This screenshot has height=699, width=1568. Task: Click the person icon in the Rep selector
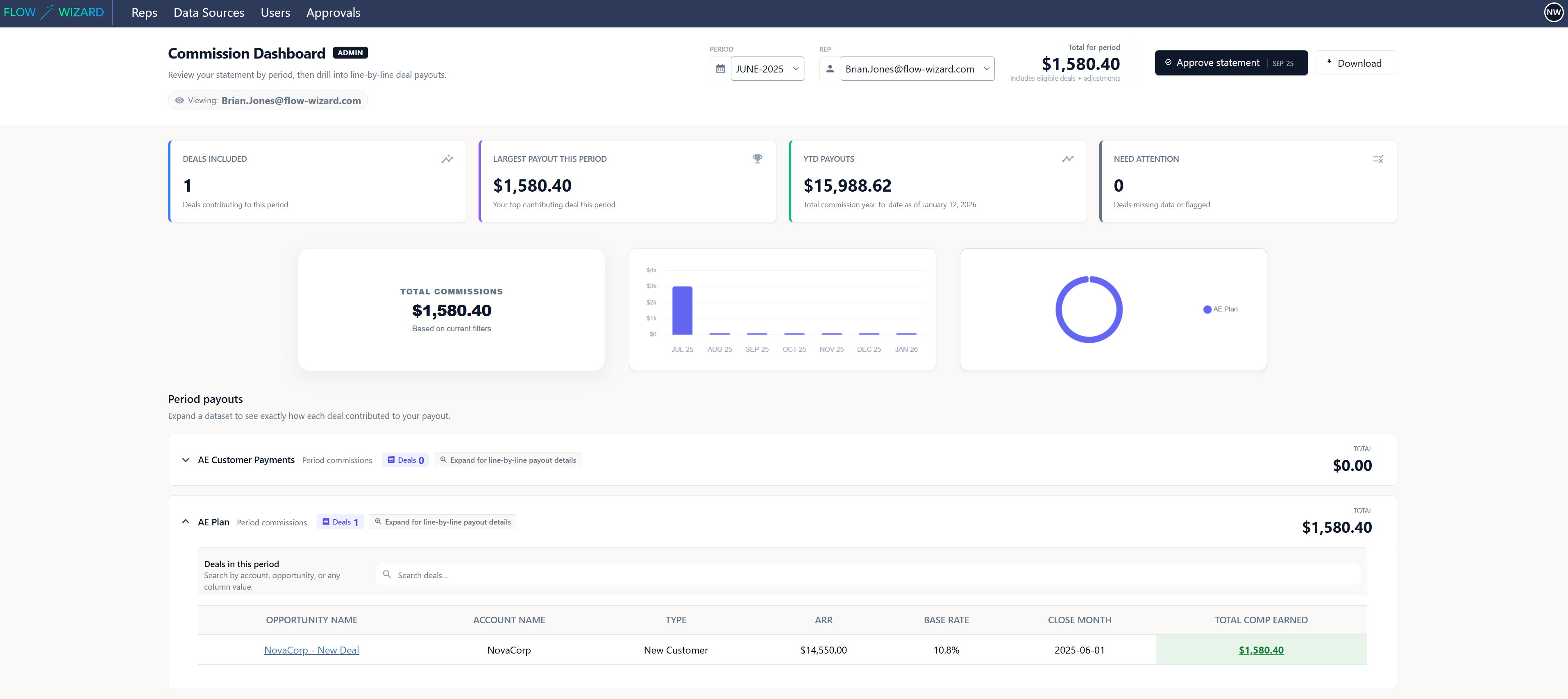(829, 69)
